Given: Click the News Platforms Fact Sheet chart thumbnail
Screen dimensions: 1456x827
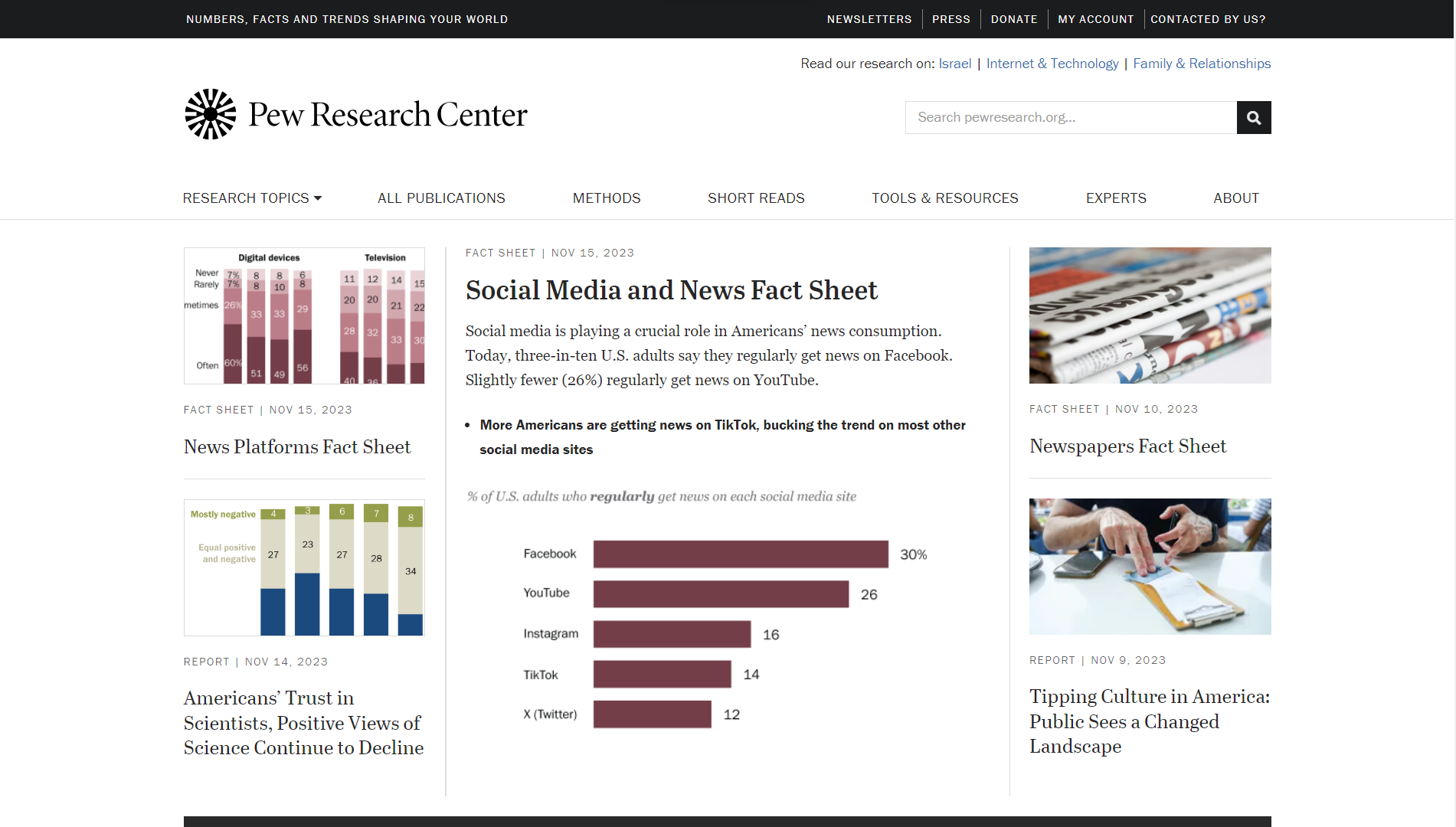Looking at the screenshot, I should 303,315.
